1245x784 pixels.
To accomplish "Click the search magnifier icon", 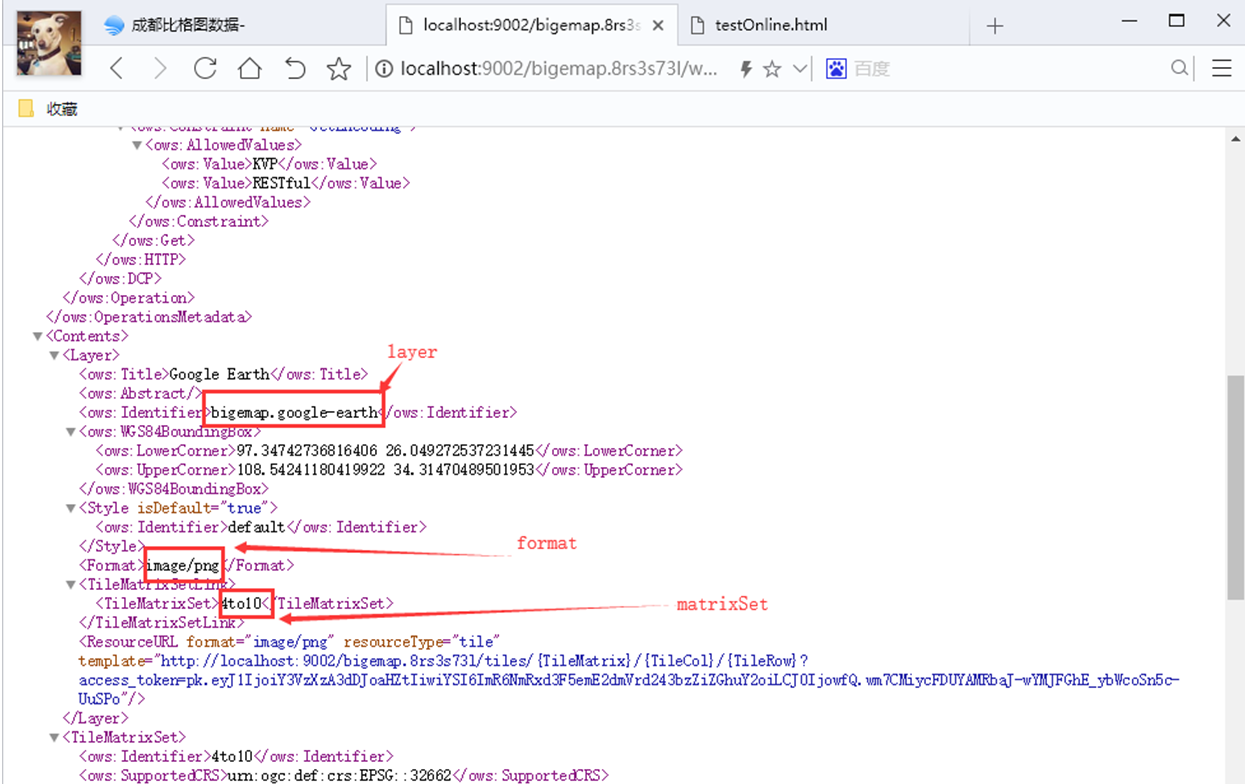I will point(1180,68).
